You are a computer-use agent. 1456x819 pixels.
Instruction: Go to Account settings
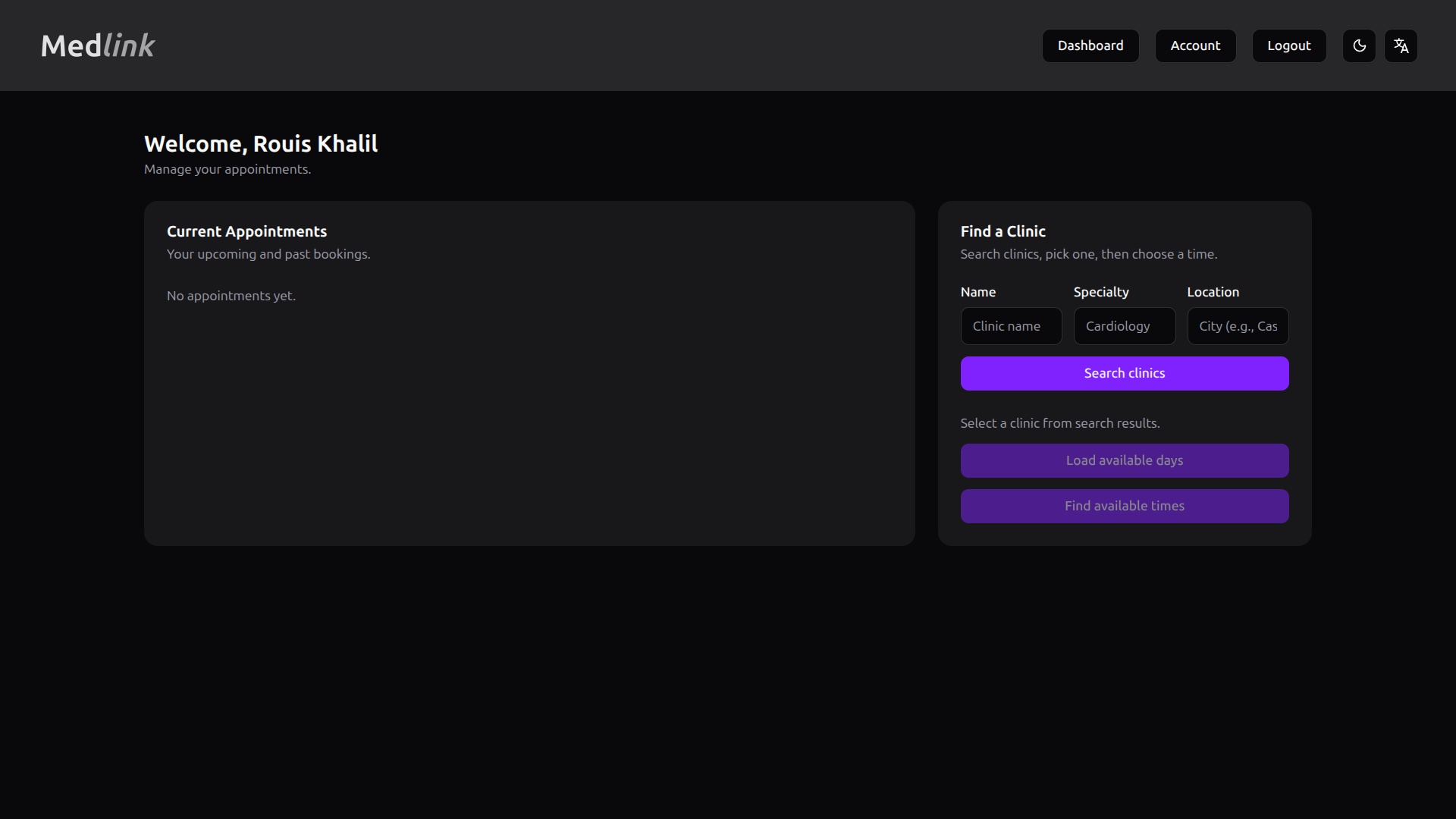(1195, 45)
